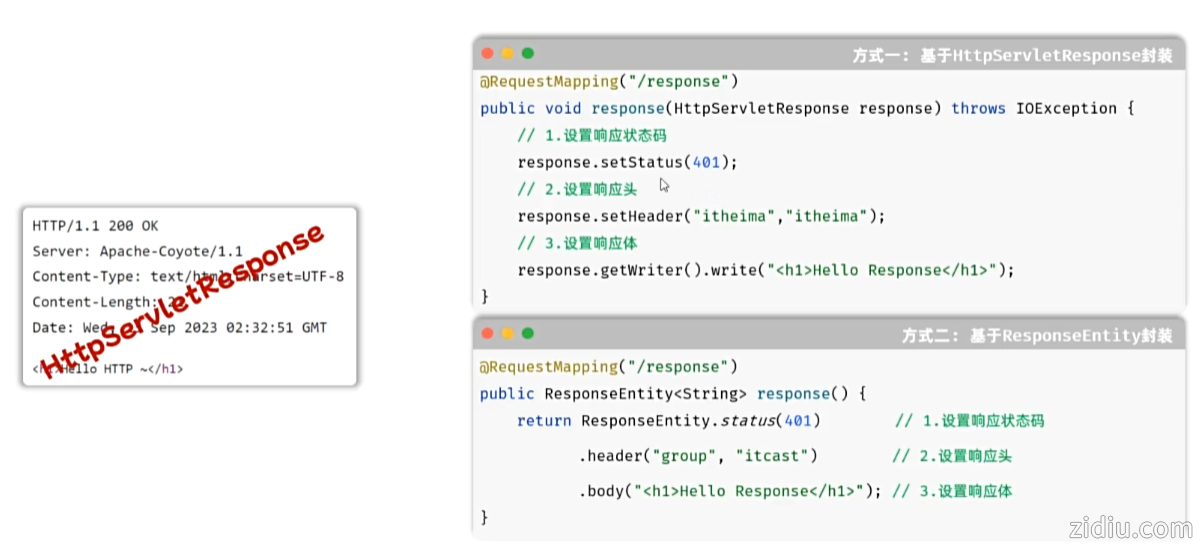Click the yellow dot on the HttpServletResponse code window

pos(507,54)
